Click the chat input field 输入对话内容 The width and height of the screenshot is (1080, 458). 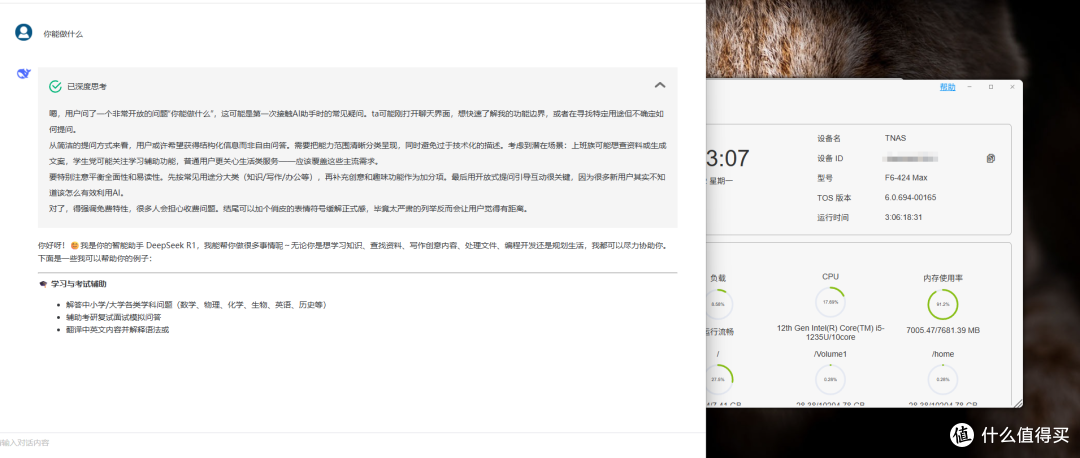[353, 443]
